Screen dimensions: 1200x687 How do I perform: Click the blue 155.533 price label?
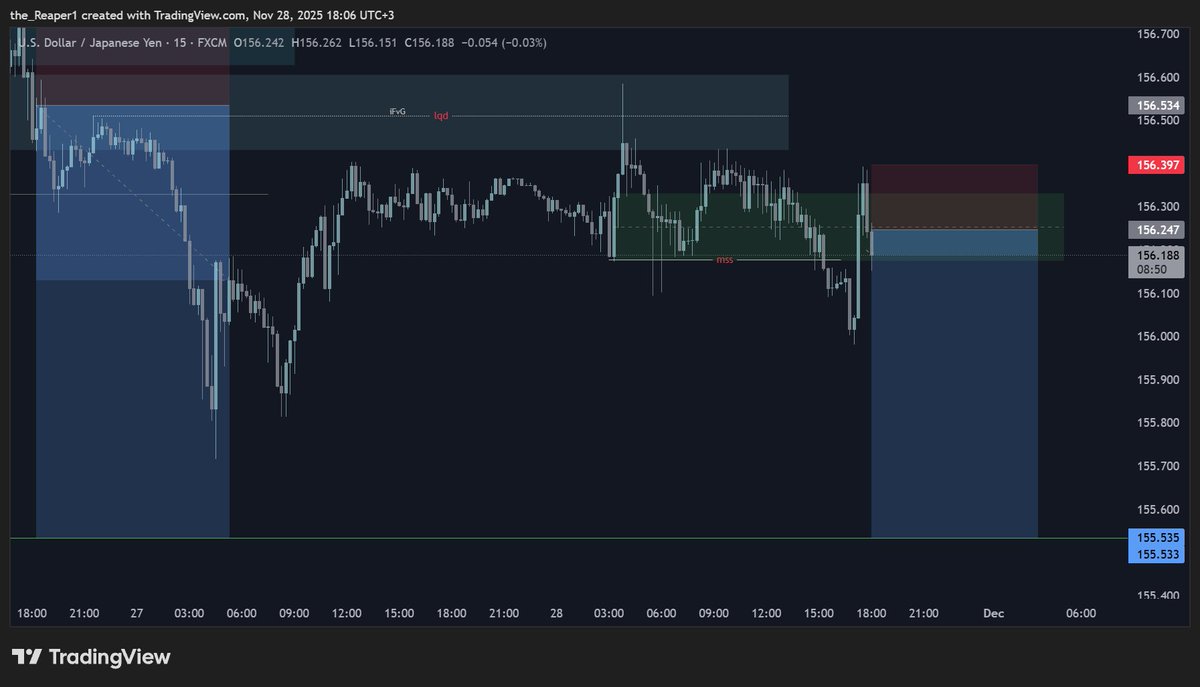click(x=1155, y=554)
